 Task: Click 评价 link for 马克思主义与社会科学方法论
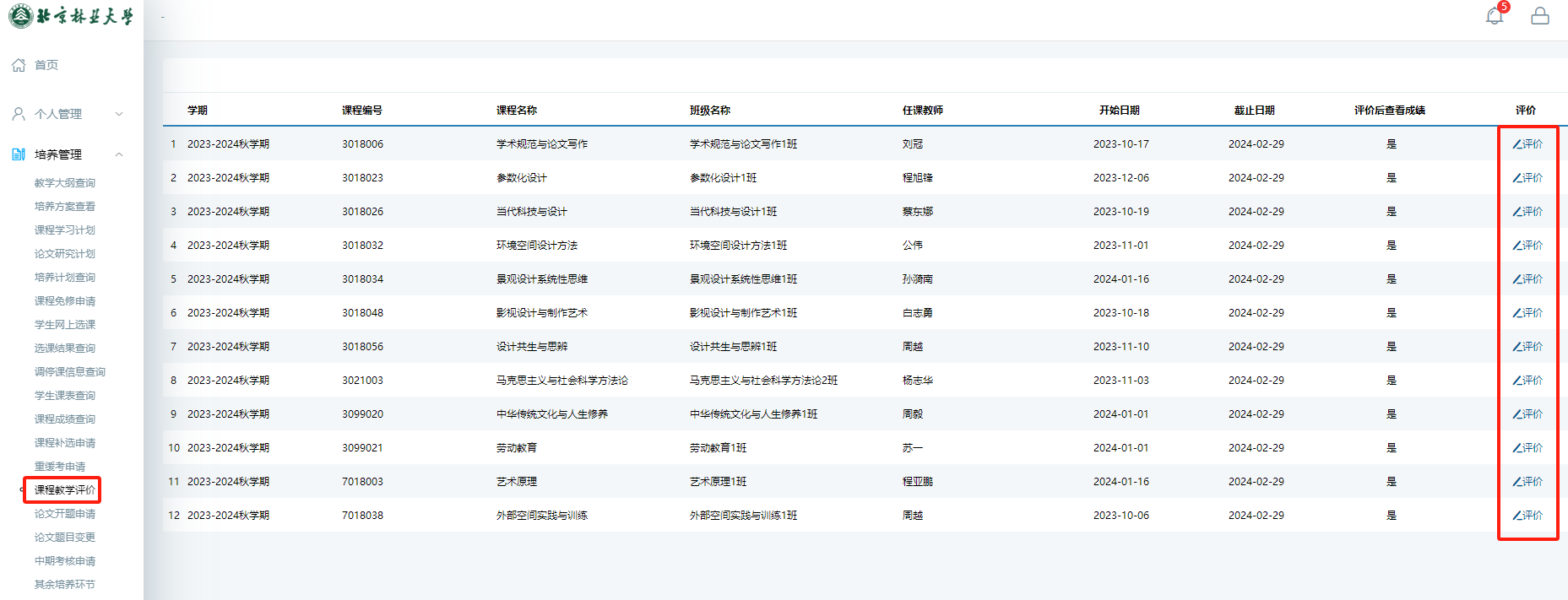pos(1527,381)
